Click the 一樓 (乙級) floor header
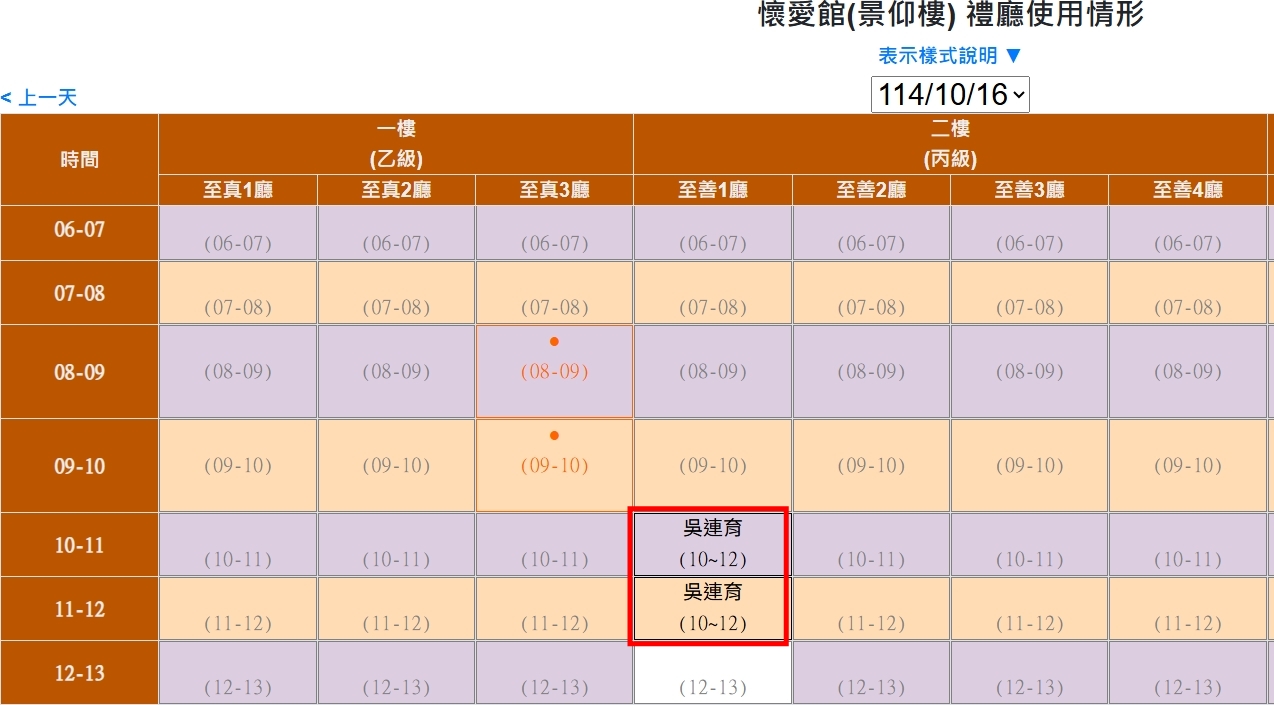The height and width of the screenshot is (705, 1274). (x=396, y=144)
